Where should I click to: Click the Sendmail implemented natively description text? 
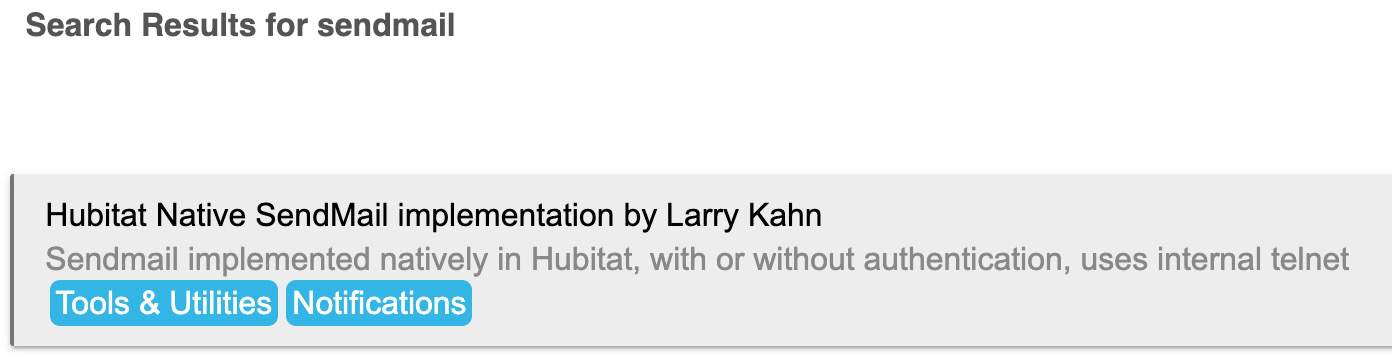coord(698,260)
